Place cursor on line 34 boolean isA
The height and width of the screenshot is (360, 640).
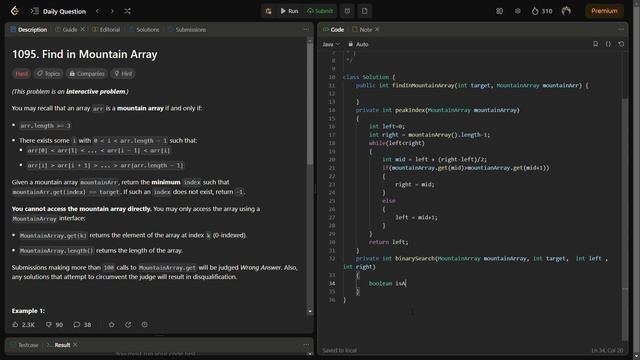(387, 283)
